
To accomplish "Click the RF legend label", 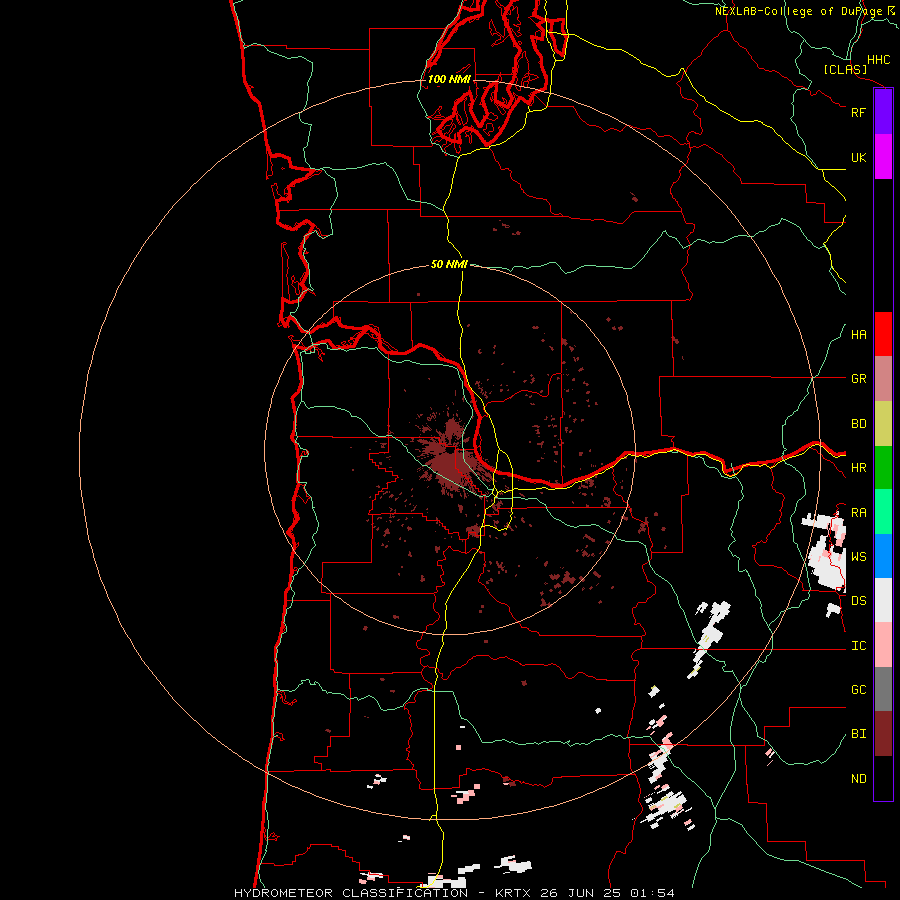I will tap(858, 112).
